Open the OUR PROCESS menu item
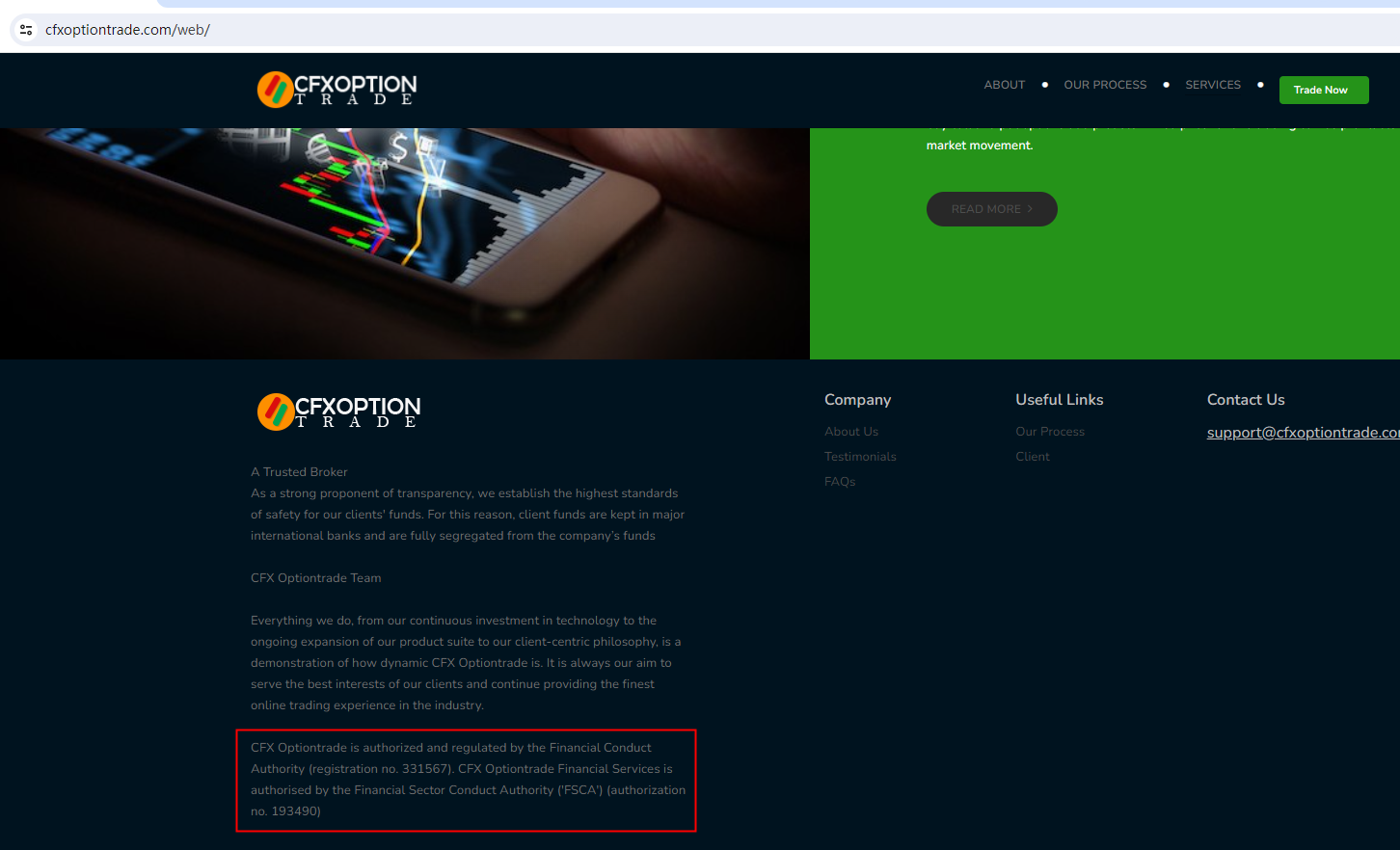Viewport: 1400px width, 850px height. (1105, 85)
